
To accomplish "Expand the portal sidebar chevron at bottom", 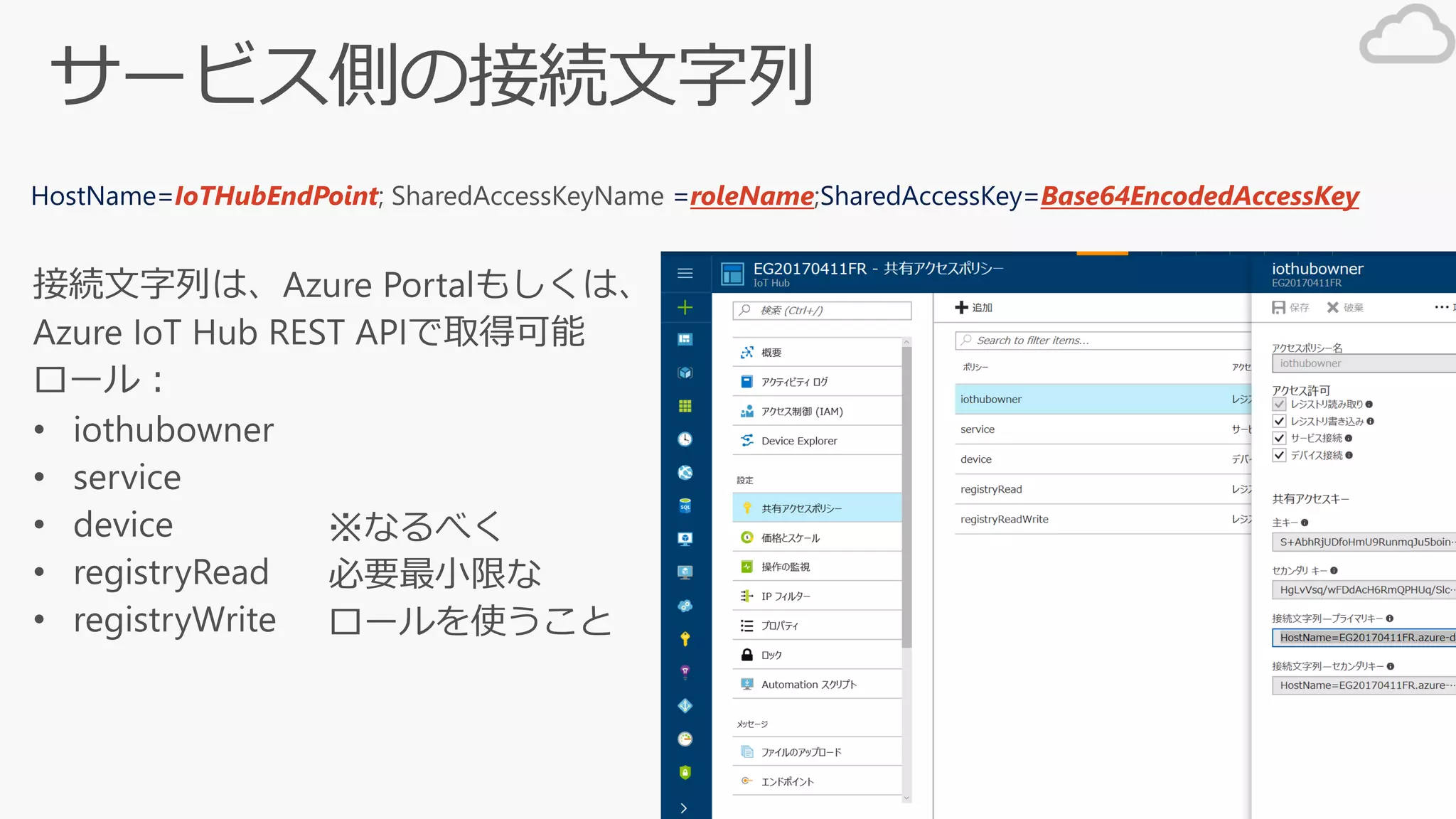I will click(x=684, y=808).
